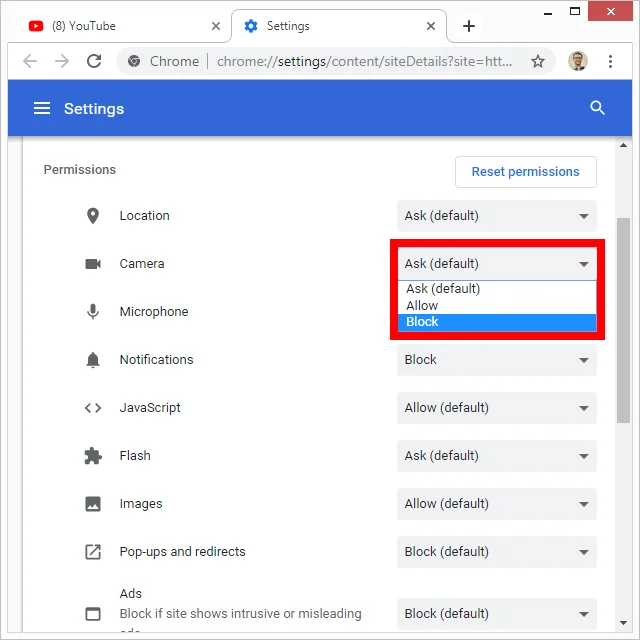This screenshot has height=640, width=640.
Task: Reload the page using refresh icon
Action: pyautogui.click(x=94, y=62)
